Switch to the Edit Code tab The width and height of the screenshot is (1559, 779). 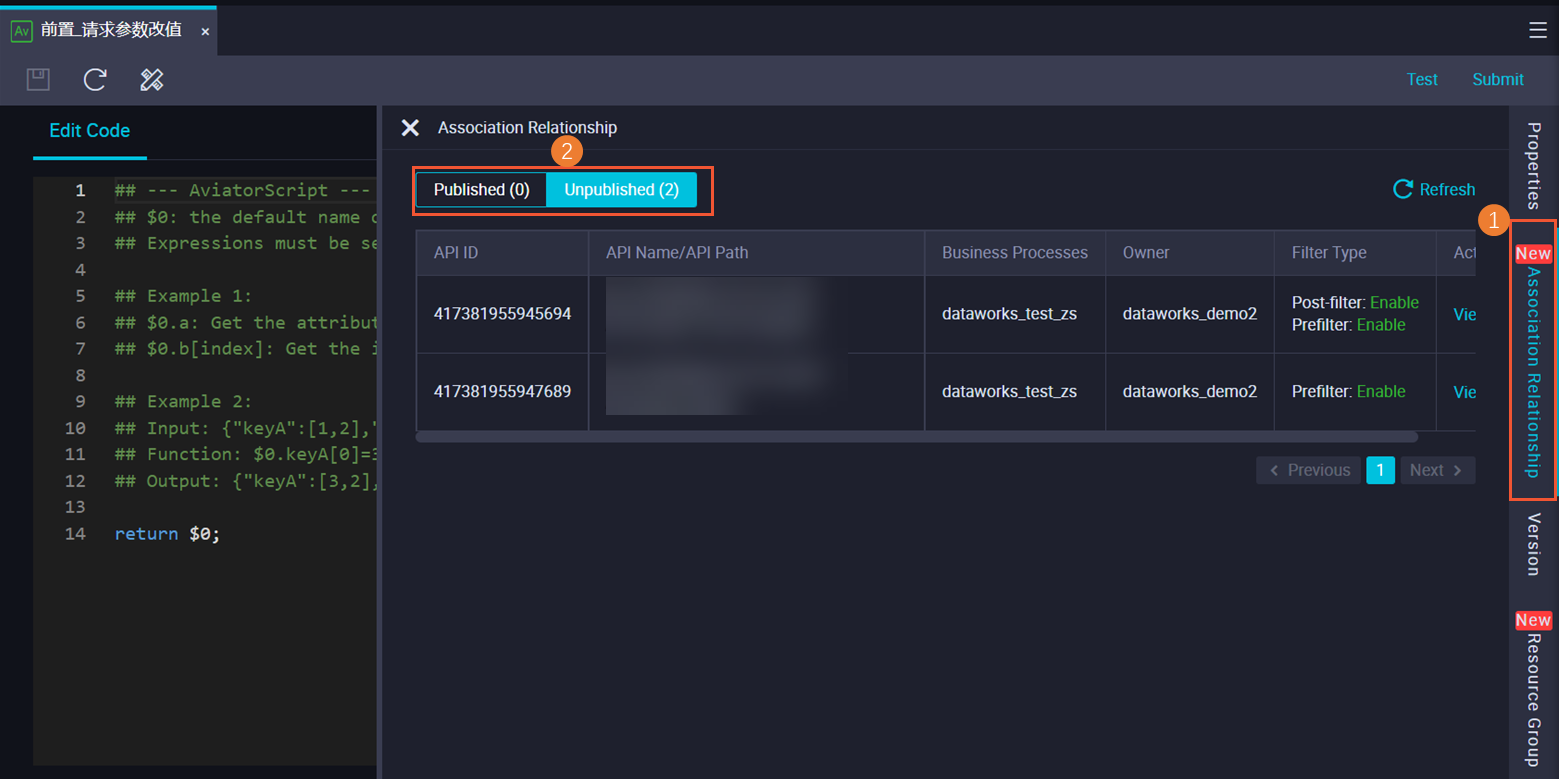pyautogui.click(x=90, y=131)
